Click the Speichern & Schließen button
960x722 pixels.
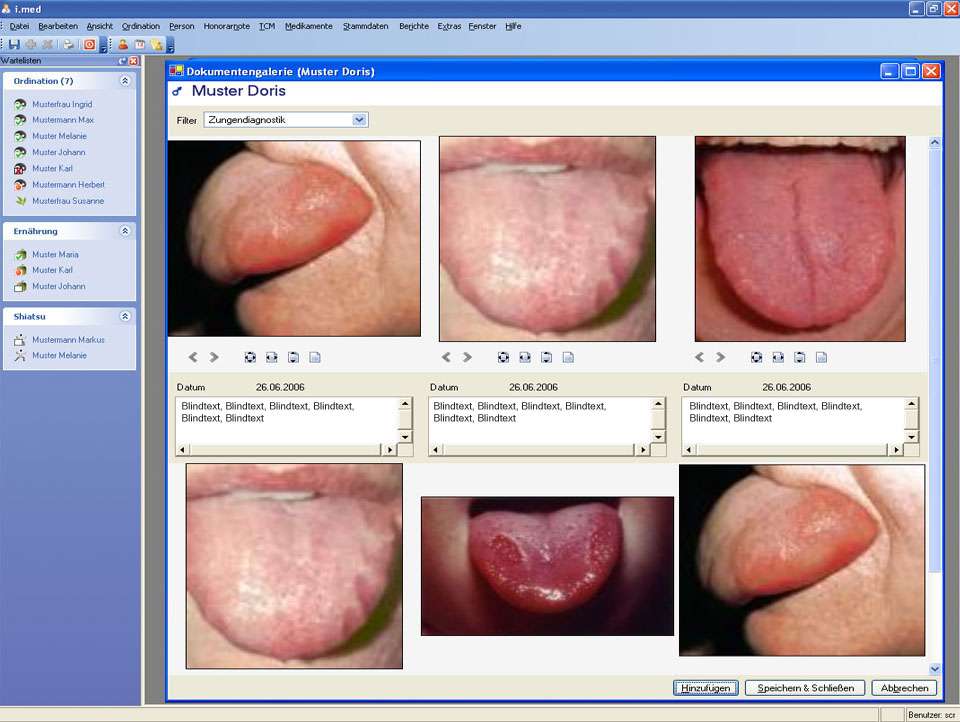pyautogui.click(x=805, y=688)
